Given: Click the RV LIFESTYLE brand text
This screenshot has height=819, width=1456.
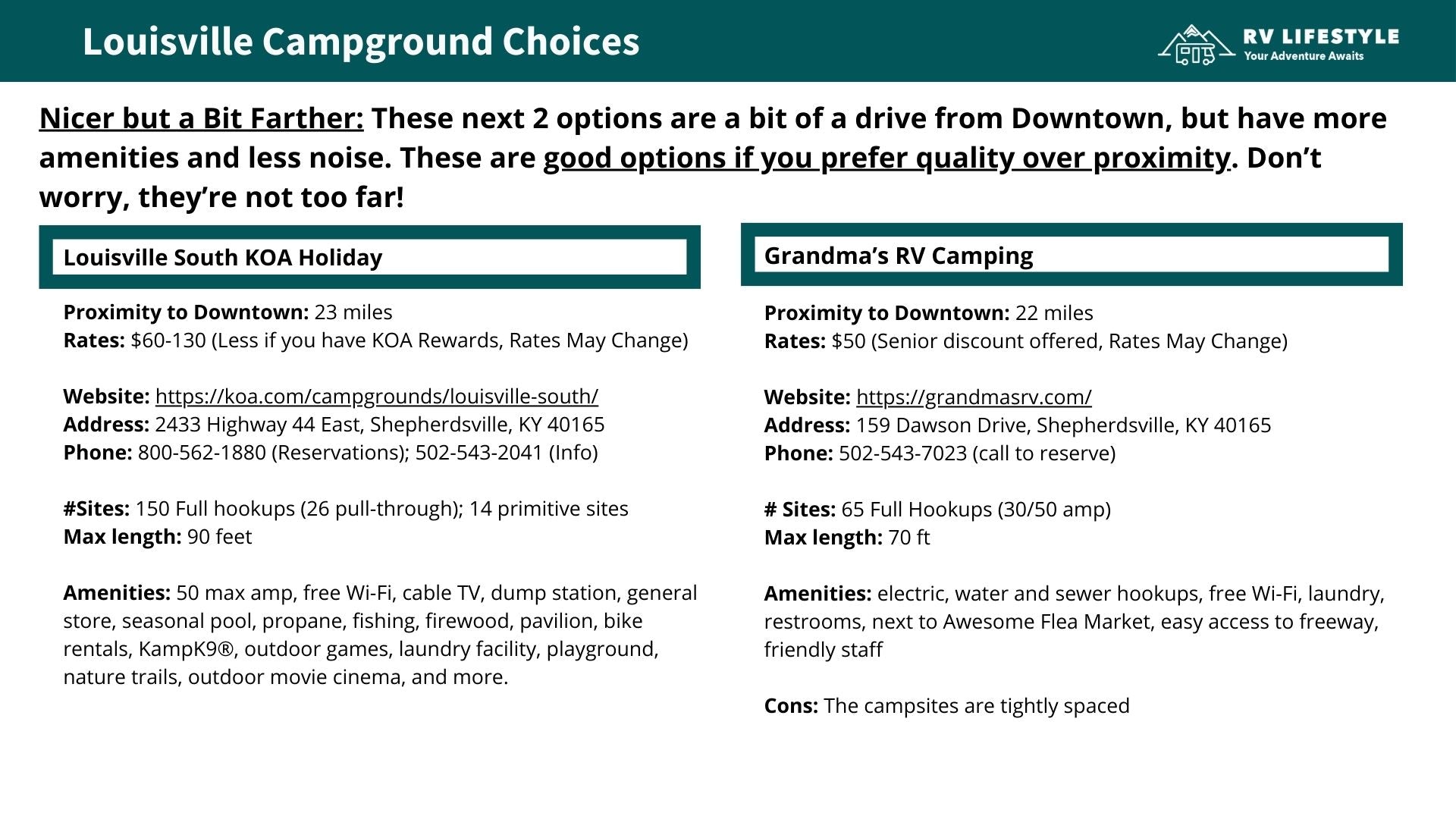Looking at the screenshot, I should coord(1321,36).
